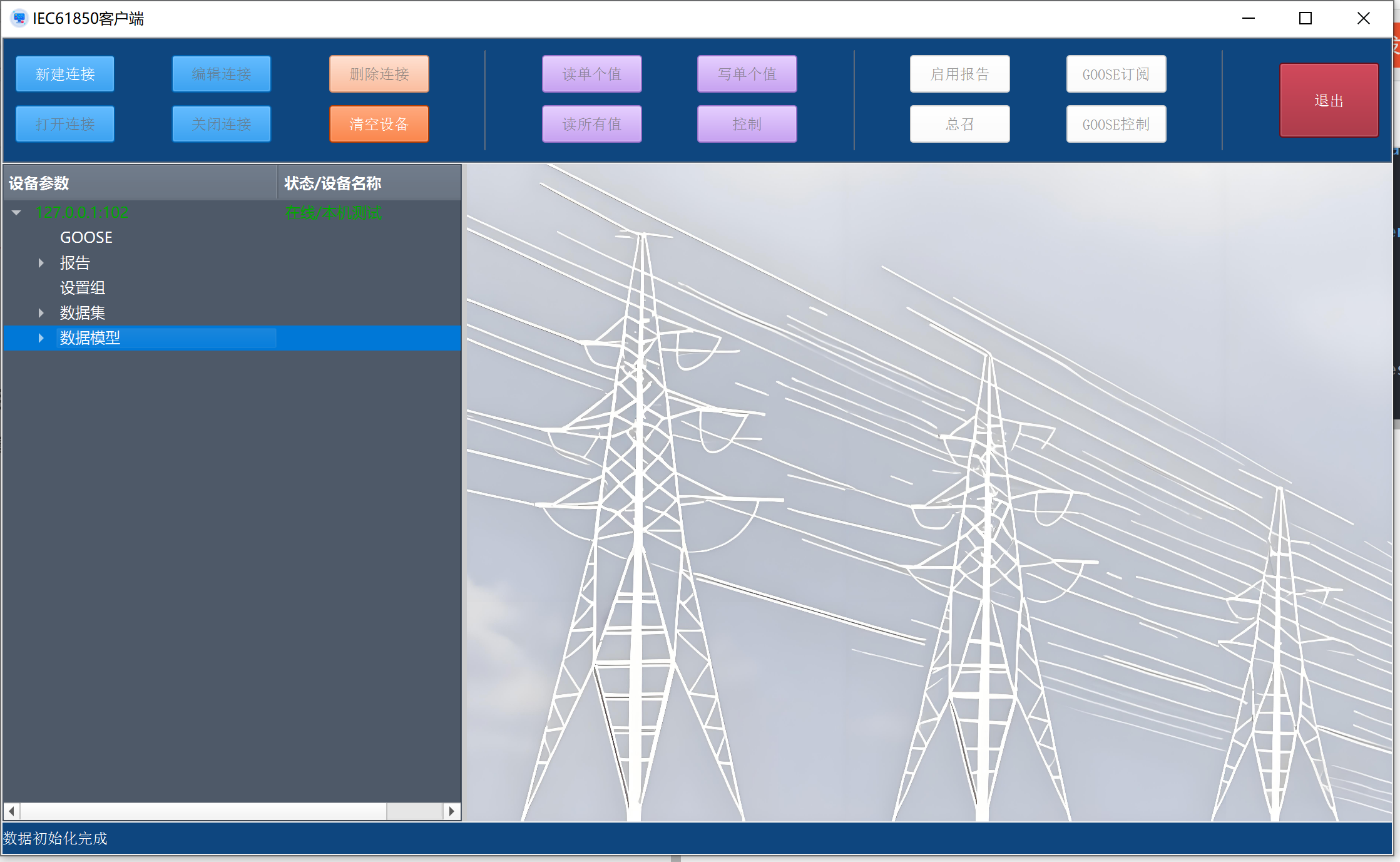Screen dimensions: 1400x862
Task: Click the 读所有值 button
Action: tap(591, 124)
